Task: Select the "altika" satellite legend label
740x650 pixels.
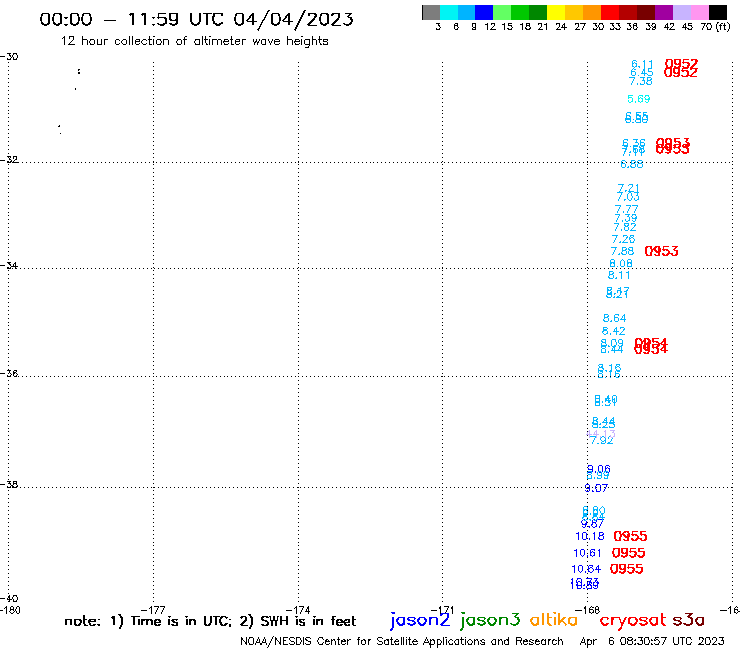Action: coord(554,619)
